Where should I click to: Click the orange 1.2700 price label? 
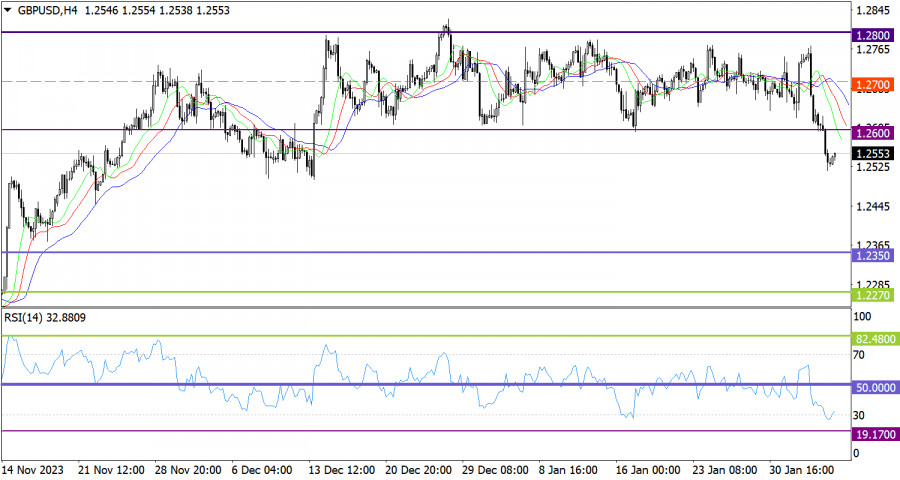pos(873,85)
